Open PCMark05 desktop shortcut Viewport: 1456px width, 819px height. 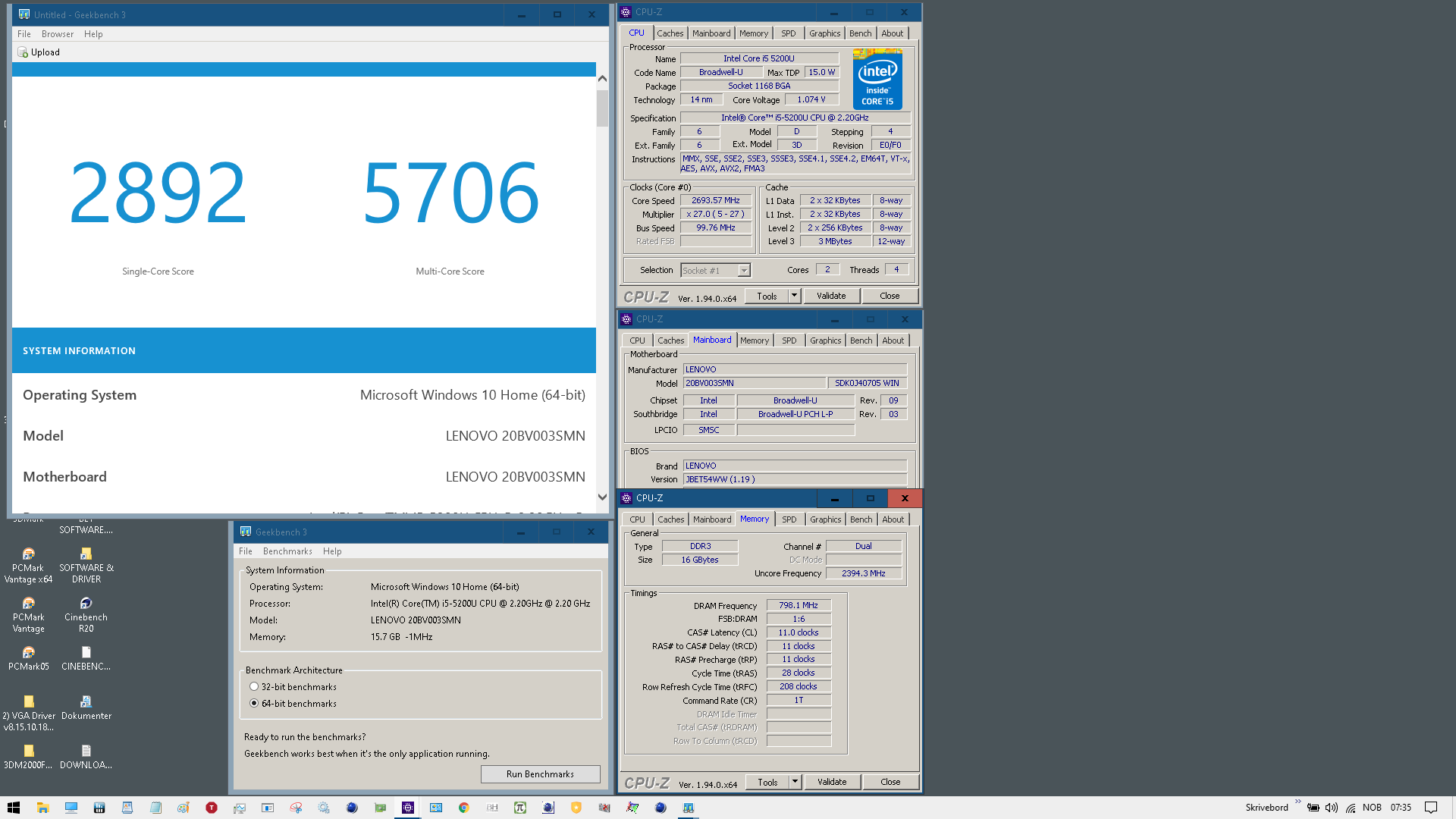pyautogui.click(x=28, y=658)
